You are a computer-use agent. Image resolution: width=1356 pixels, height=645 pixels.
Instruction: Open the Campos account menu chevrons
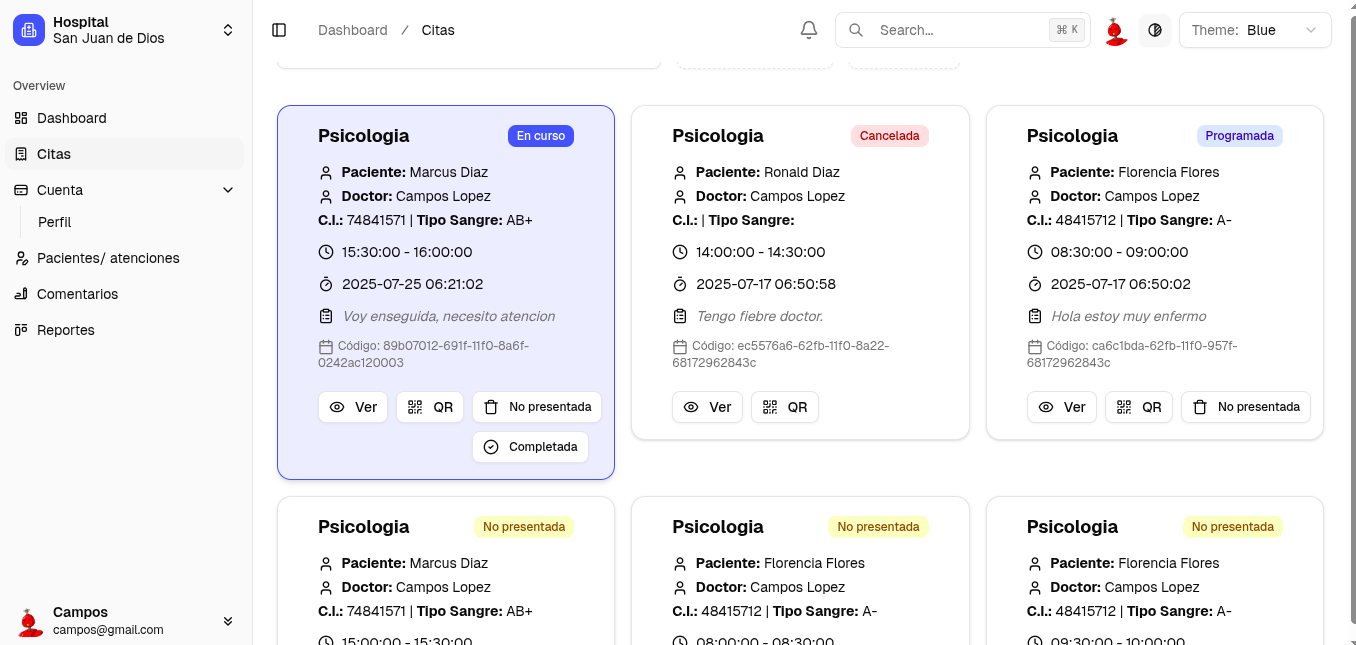click(x=228, y=621)
